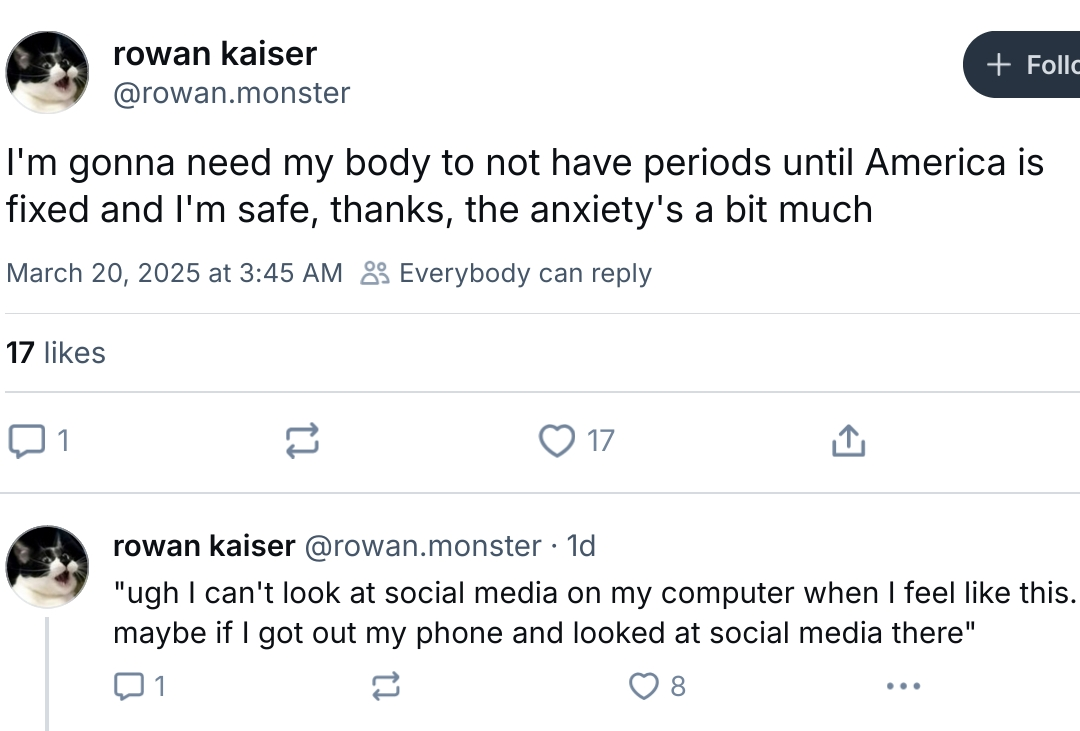This screenshot has height=731, width=1080.
Task: Open the 17 likes list
Action: coord(55,353)
